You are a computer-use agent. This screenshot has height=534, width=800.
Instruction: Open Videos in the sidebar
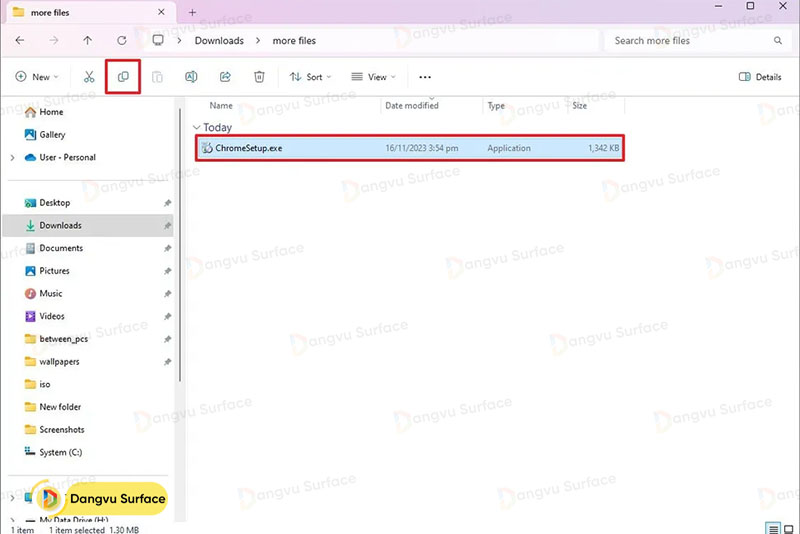[x=52, y=316]
